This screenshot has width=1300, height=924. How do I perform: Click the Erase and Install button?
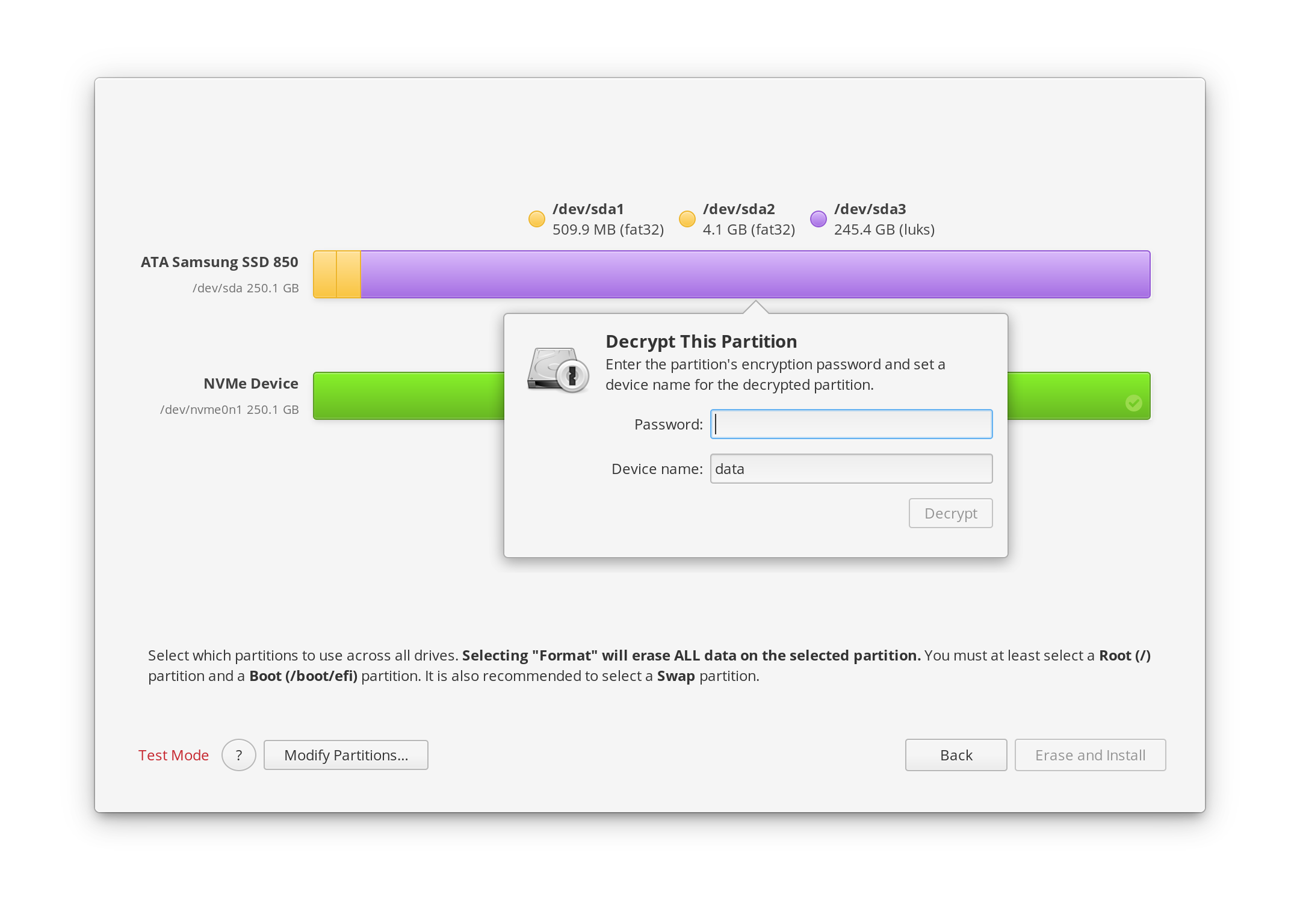[x=1089, y=755]
